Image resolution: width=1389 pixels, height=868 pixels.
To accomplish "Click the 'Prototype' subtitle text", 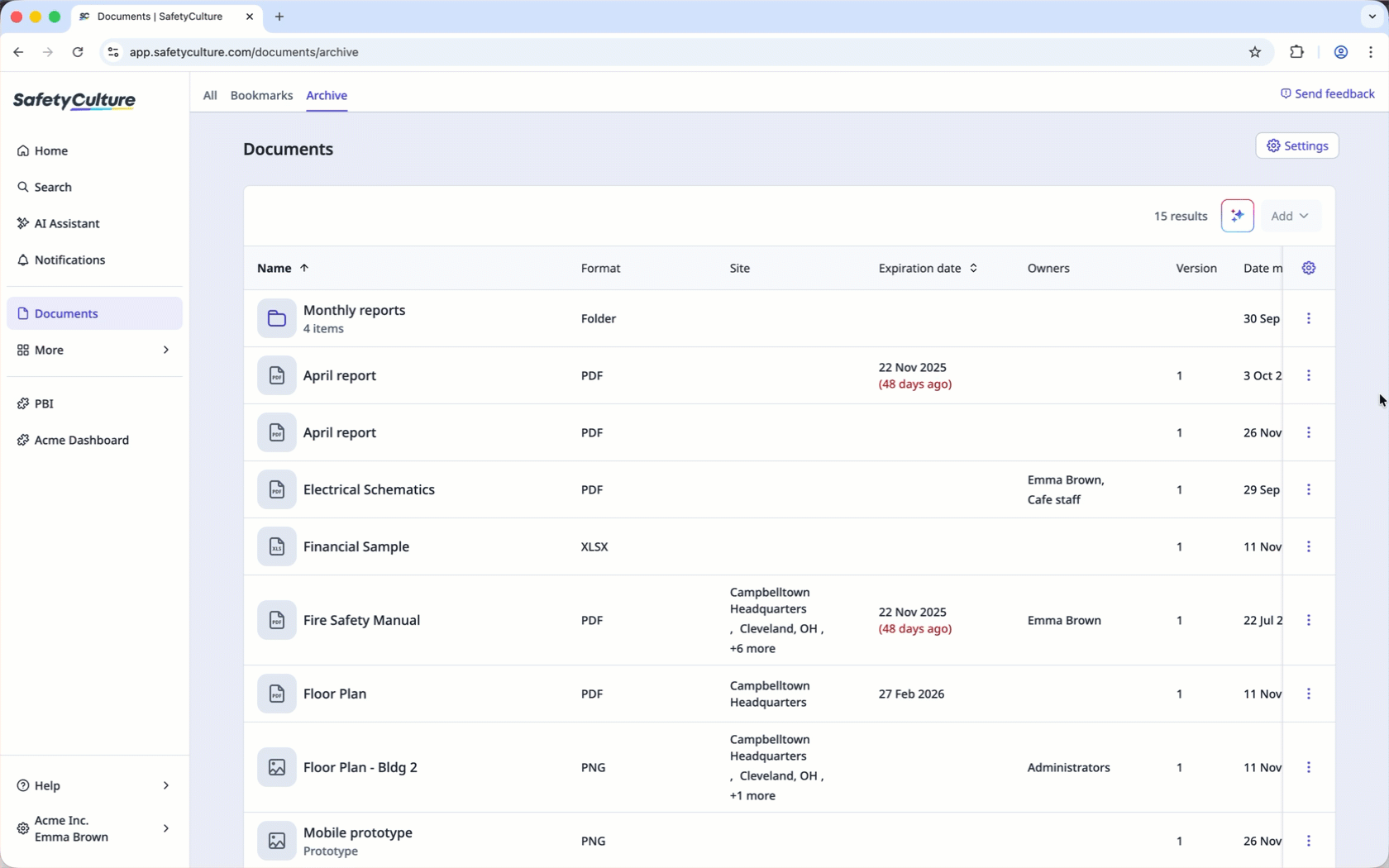I will click(331, 851).
